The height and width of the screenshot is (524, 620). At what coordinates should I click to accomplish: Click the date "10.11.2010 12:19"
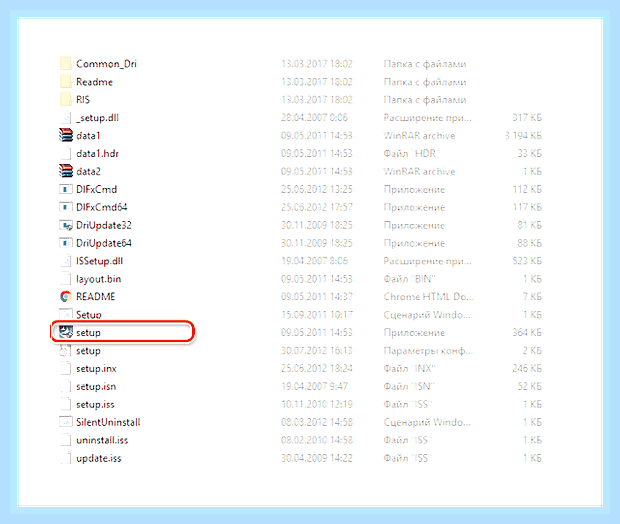[x=317, y=404]
